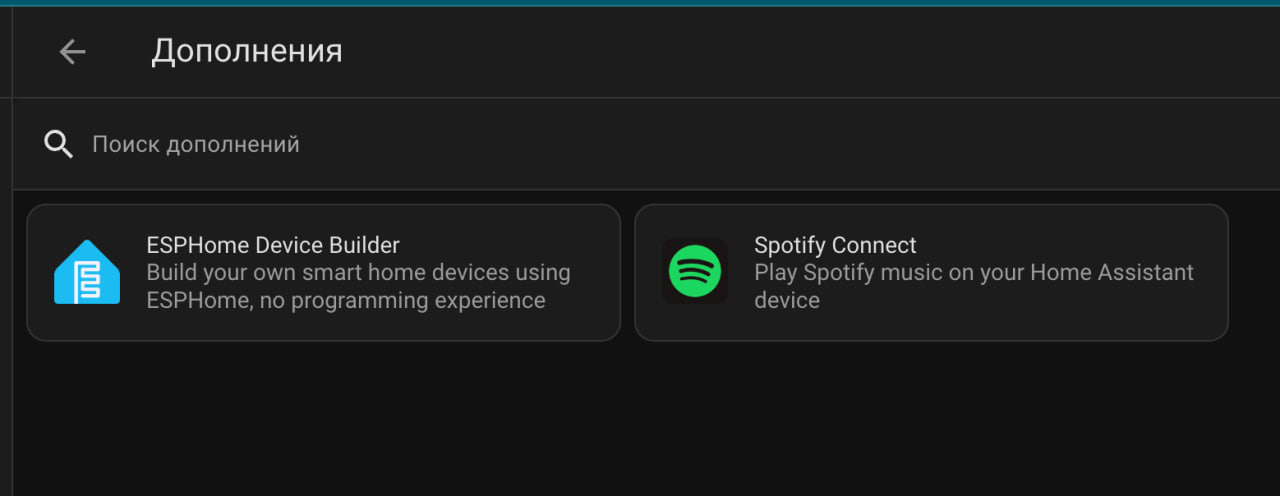Select the ESPHome add-on description text
1280x496 pixels.
(x=358, y=286)
